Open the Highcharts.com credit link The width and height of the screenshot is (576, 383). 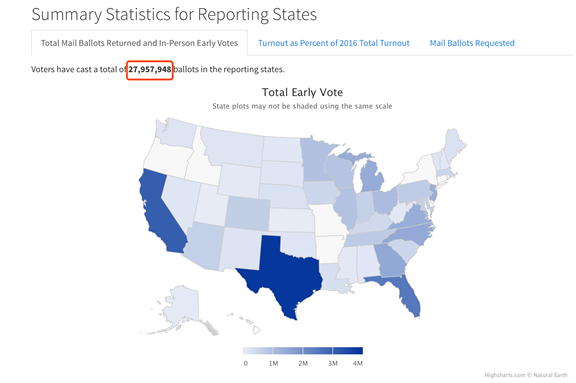pos(505,375)
